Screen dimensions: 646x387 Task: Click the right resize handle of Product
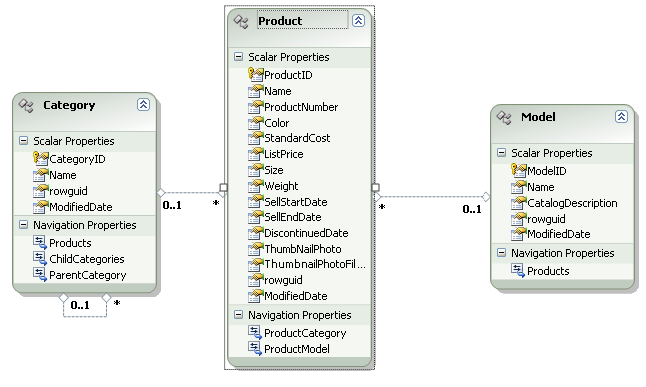(x=375, y=188)
